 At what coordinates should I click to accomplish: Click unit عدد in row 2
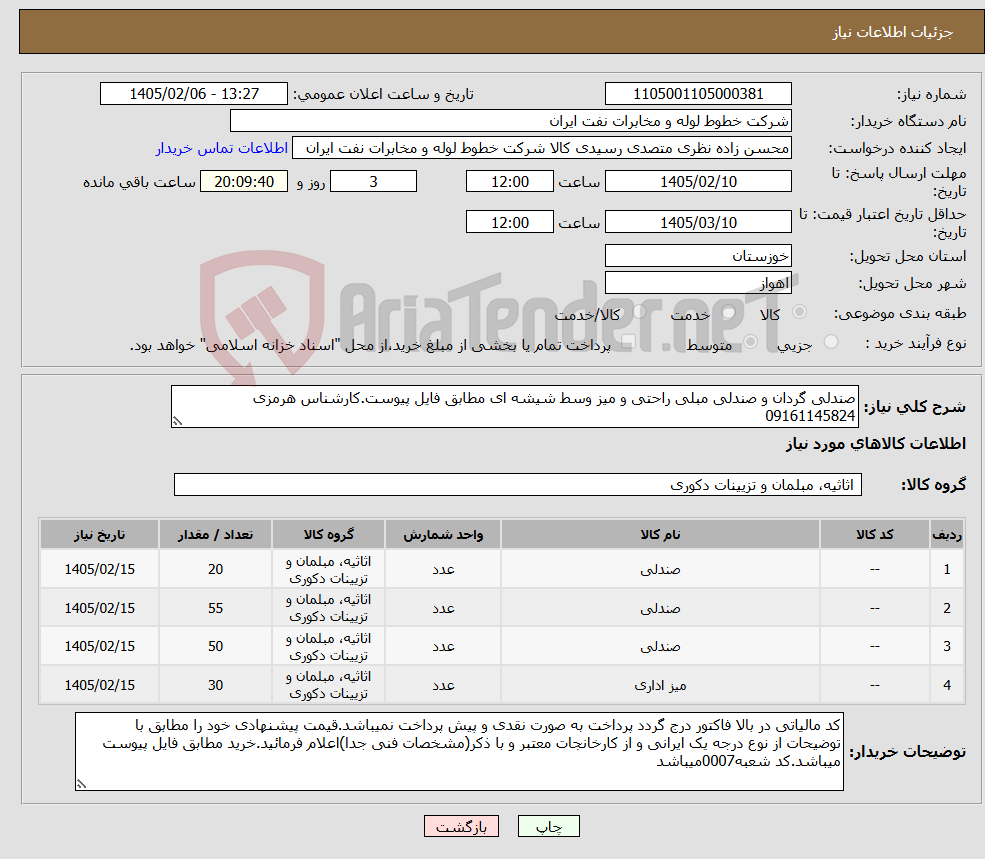point(443,608)
